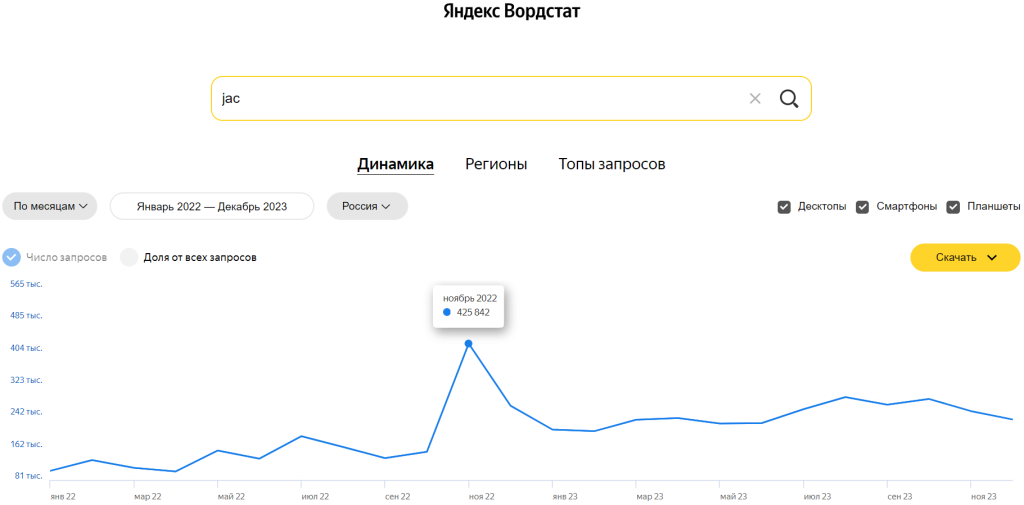
Task: Click the 162 тыс. axis label
Action: coord(26,444)
